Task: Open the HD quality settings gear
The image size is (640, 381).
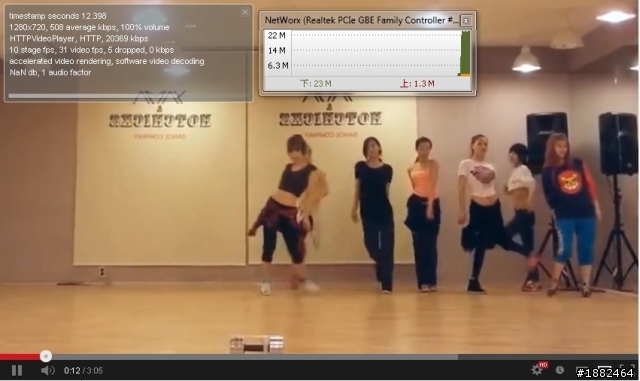Action: click(x=537, y=370)
